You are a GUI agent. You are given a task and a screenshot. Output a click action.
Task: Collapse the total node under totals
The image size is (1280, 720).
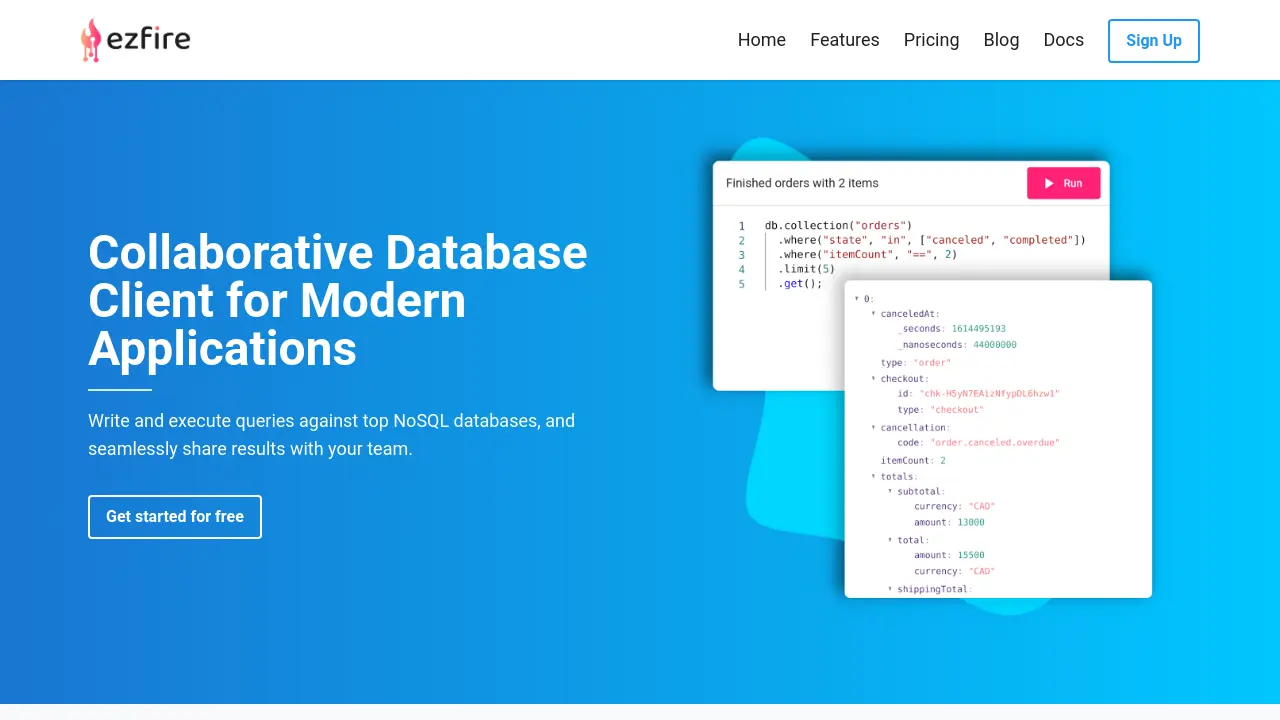890,540
